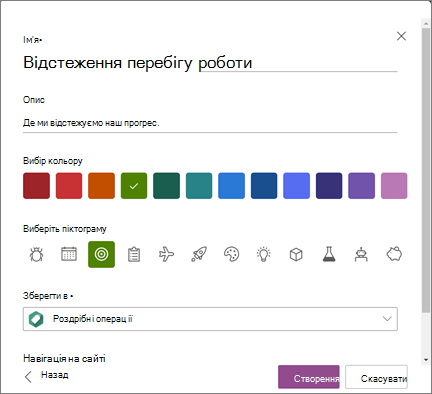Choose the pink lavender color swatch
The width and height of the screenshot is (432, 394).
394,186
